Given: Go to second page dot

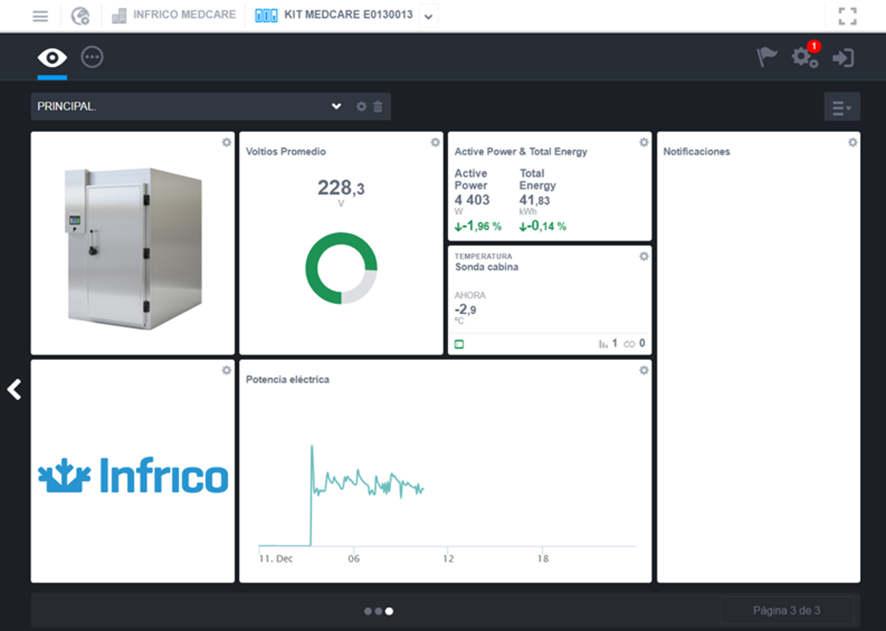Looking at the screenshot, I should click(378, 611).
